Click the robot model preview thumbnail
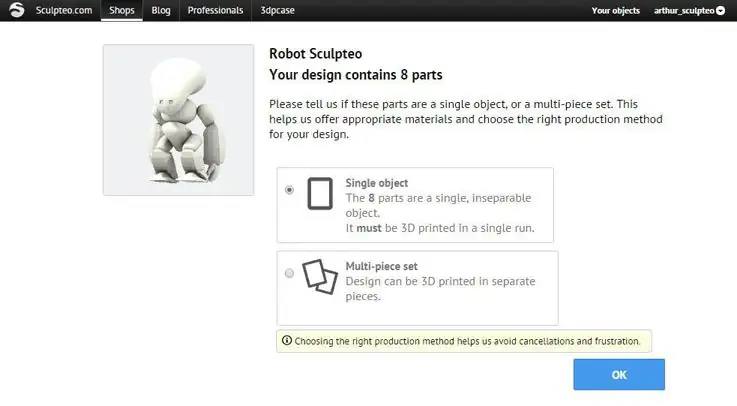 179,120
